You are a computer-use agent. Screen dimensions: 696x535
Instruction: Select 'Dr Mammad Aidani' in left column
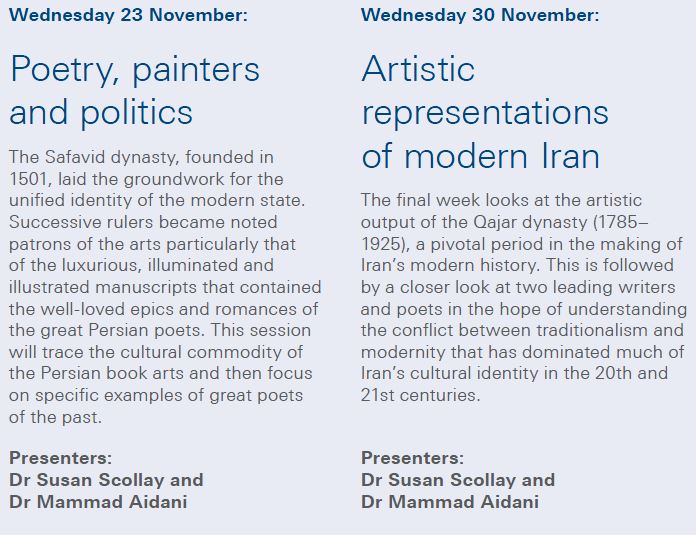tap(98, 502)
